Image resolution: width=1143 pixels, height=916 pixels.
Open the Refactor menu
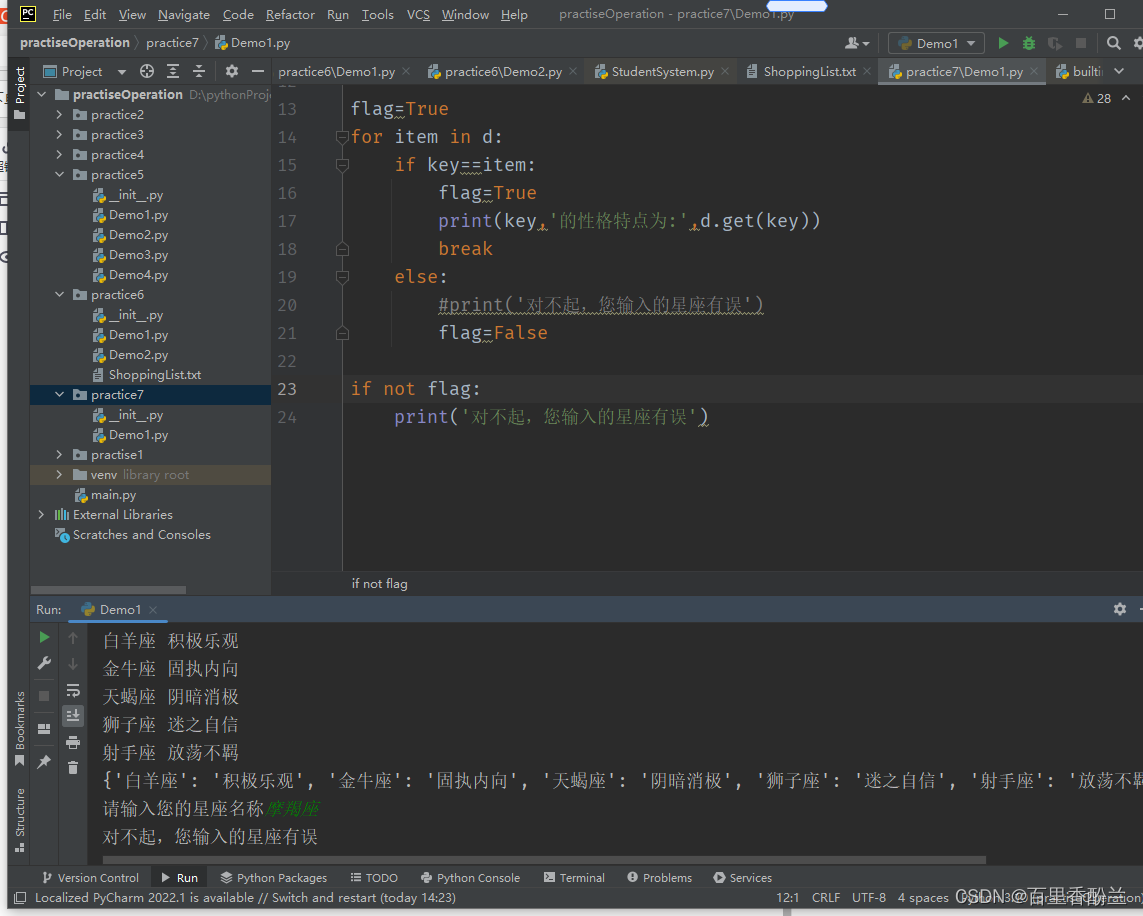click(290, 15)
